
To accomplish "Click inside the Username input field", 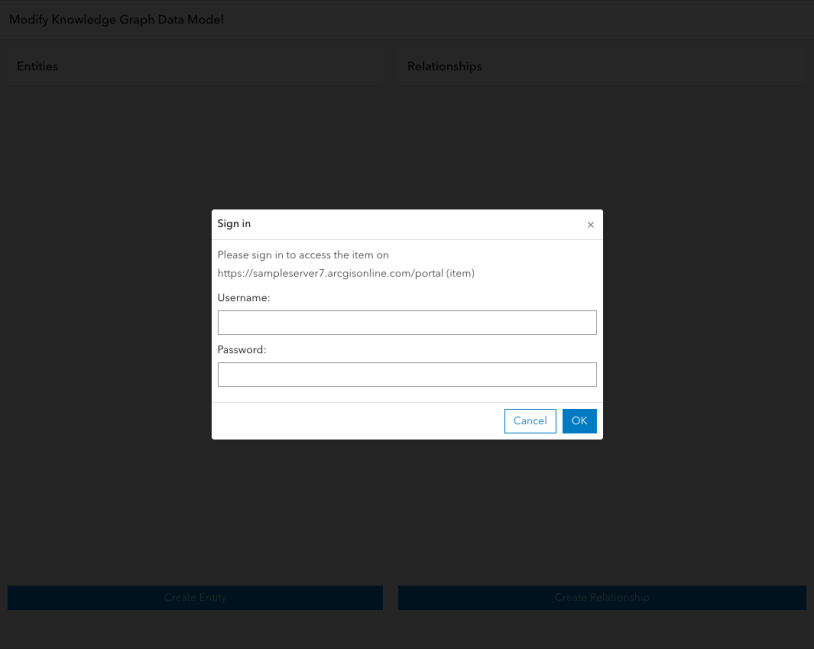I will (406, 322).
